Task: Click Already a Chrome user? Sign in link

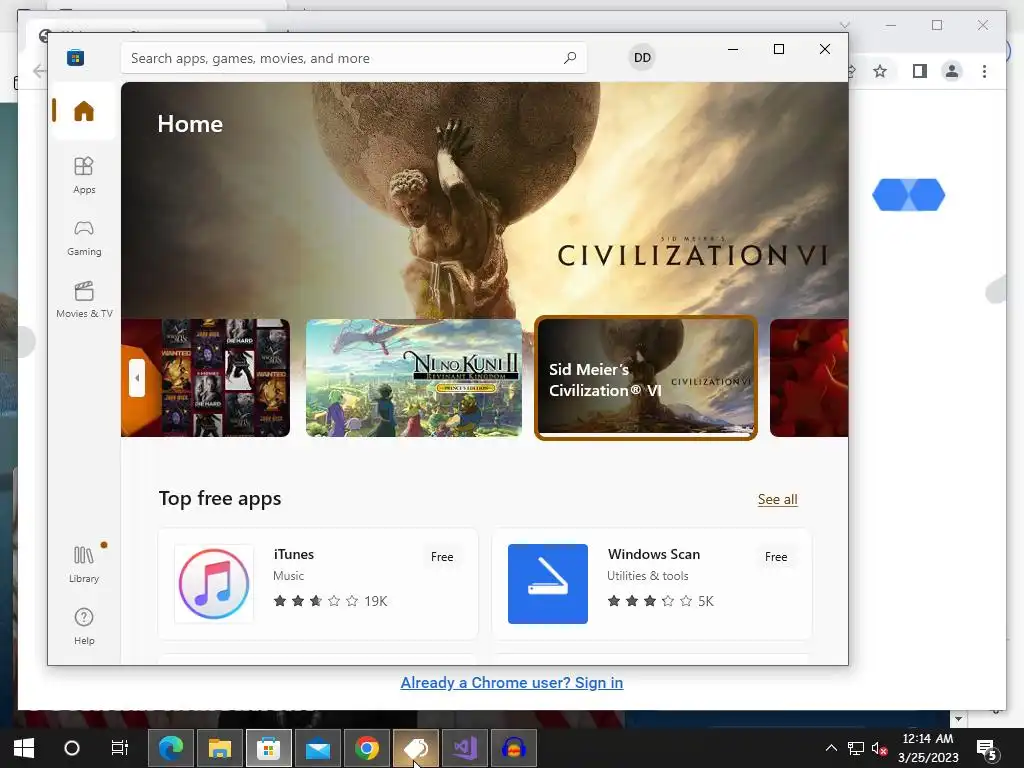Action: click(x=511, y=682)
